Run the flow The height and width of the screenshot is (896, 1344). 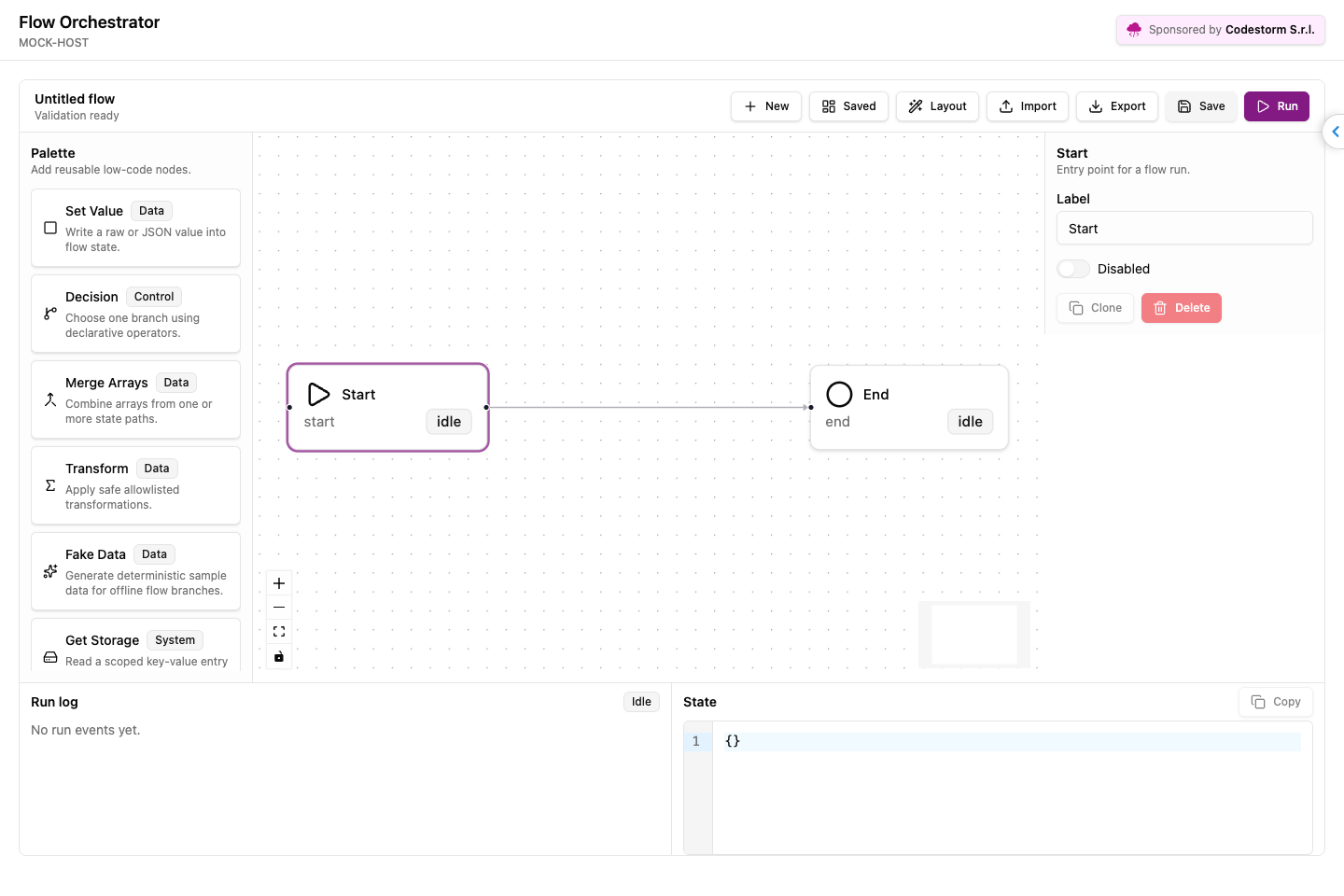1277,106
